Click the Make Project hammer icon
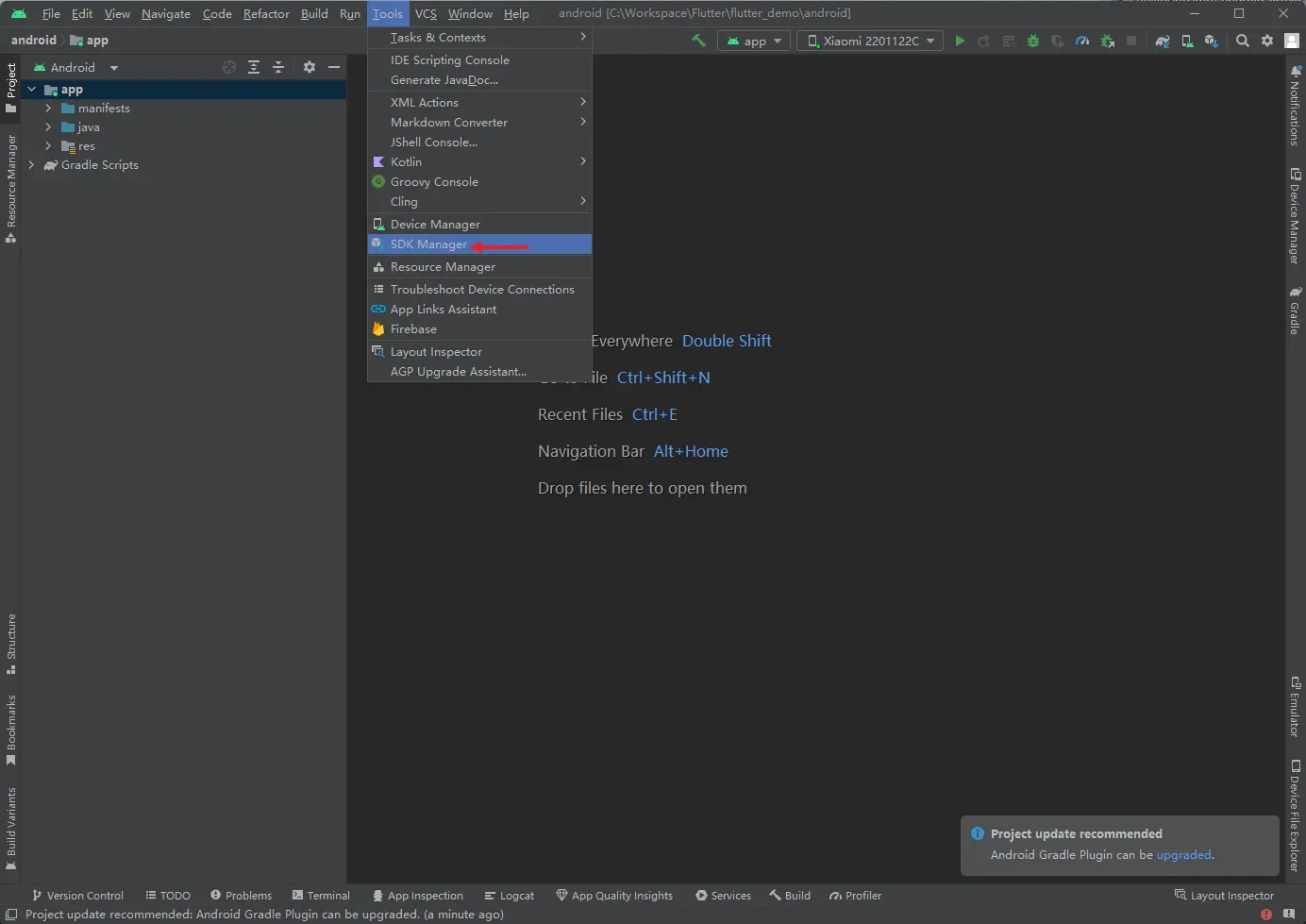 [698, 41]
